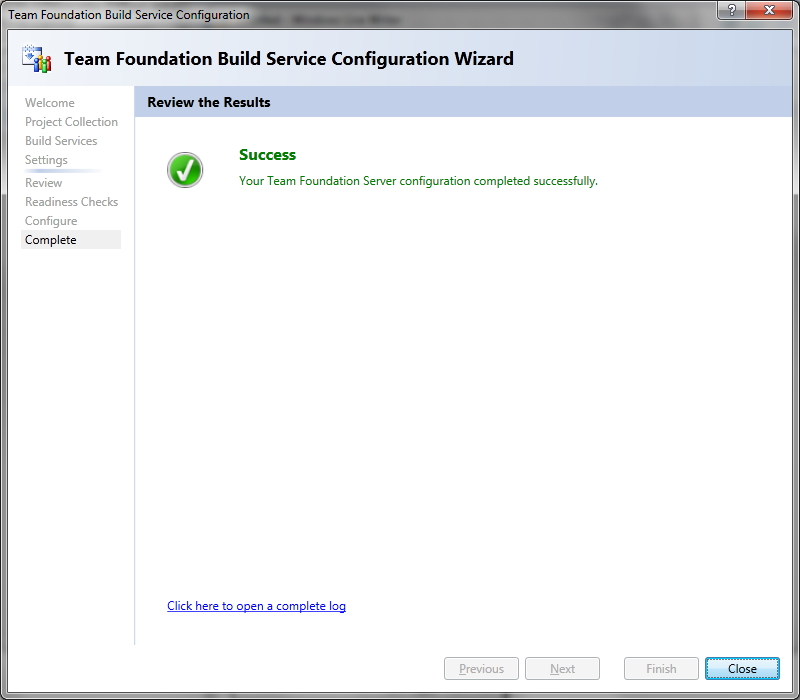Select the Review step

(43, 183)
